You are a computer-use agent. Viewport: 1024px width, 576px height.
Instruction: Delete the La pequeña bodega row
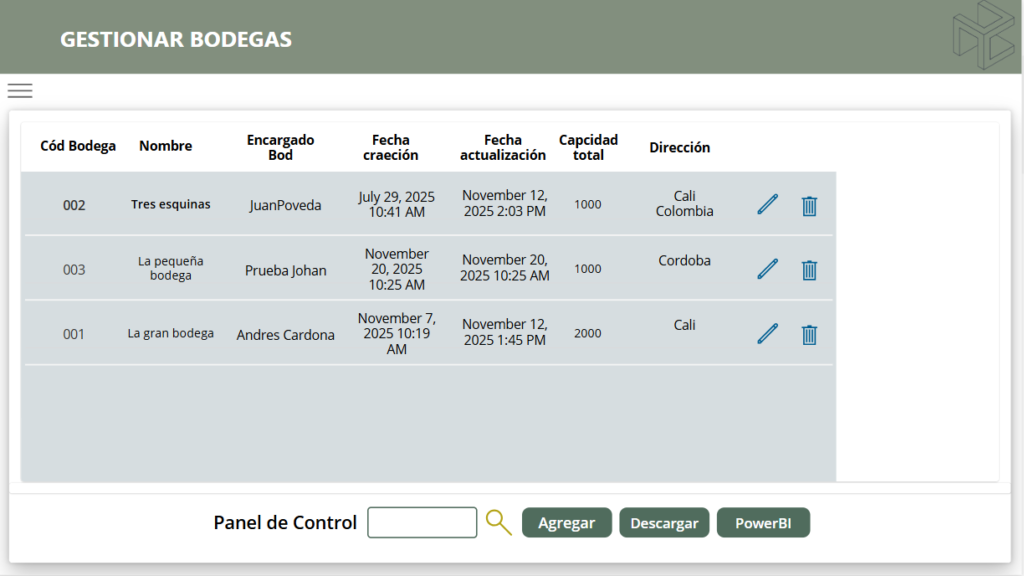click(809, 270)
